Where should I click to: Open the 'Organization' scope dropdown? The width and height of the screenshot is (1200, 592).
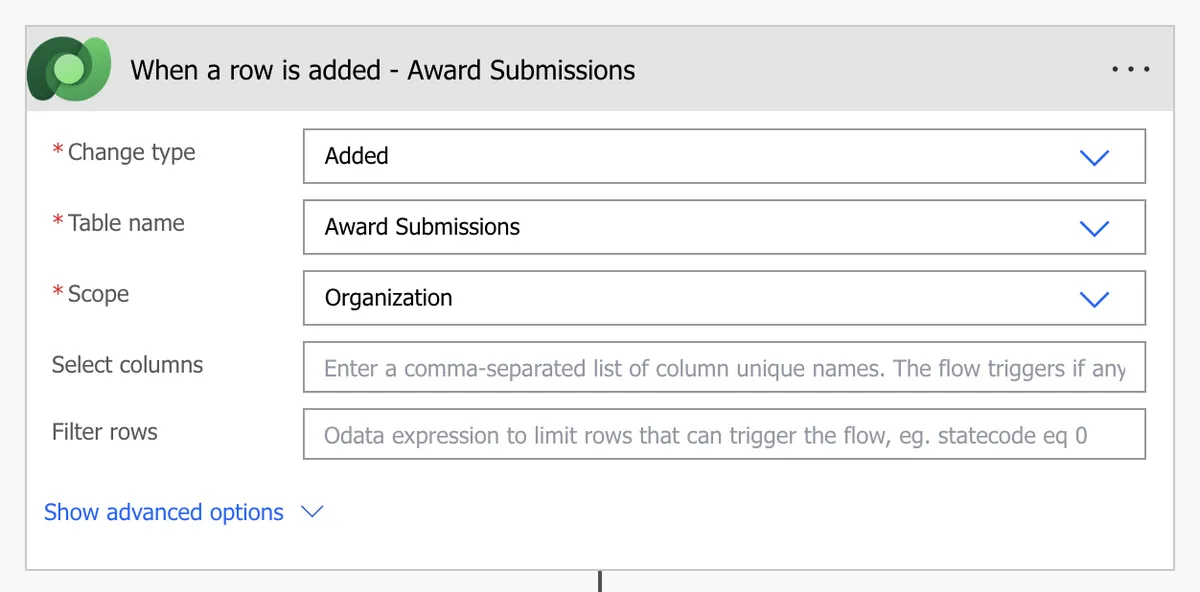pos(700,298)
